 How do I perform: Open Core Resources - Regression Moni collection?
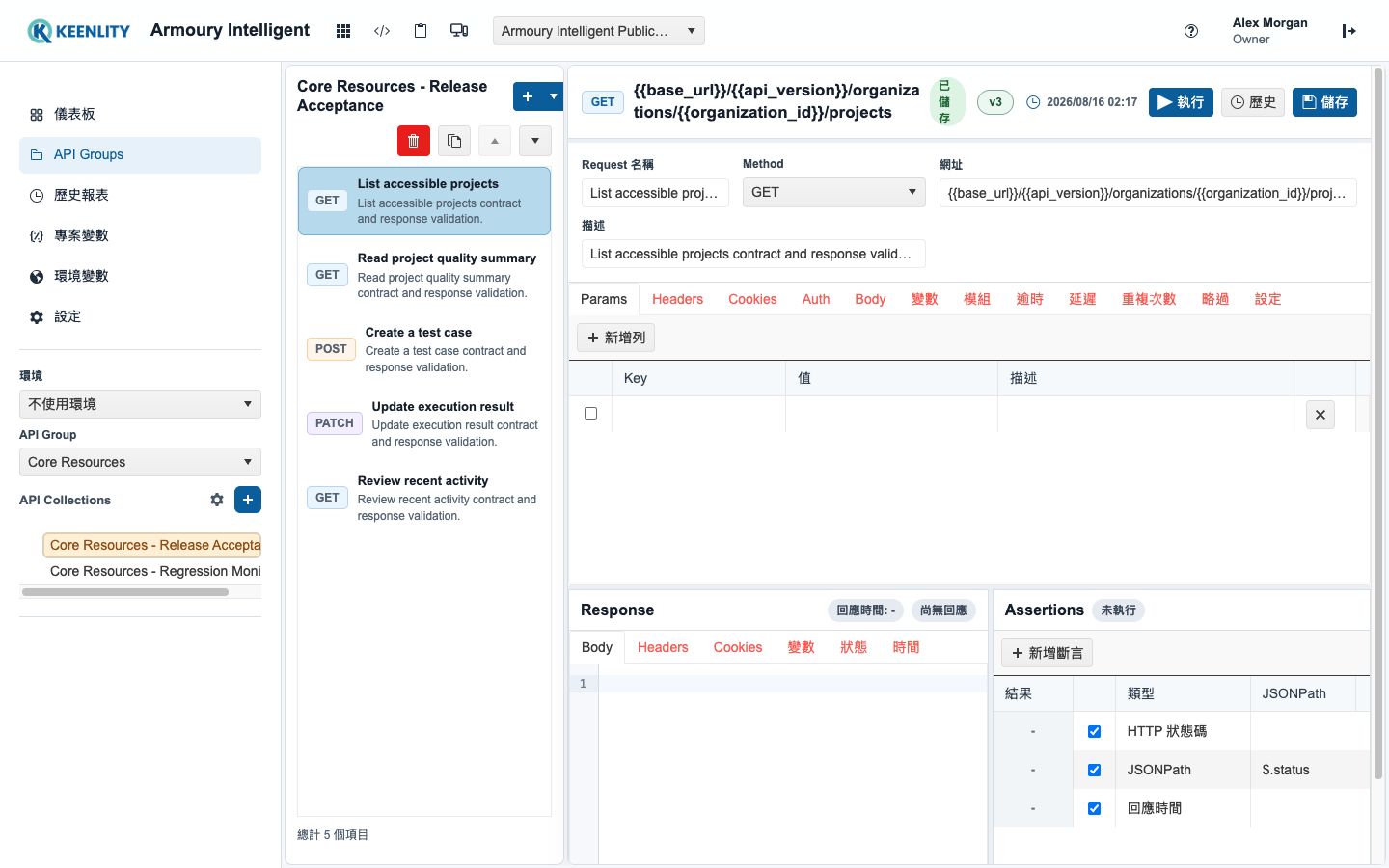[155, 571]
